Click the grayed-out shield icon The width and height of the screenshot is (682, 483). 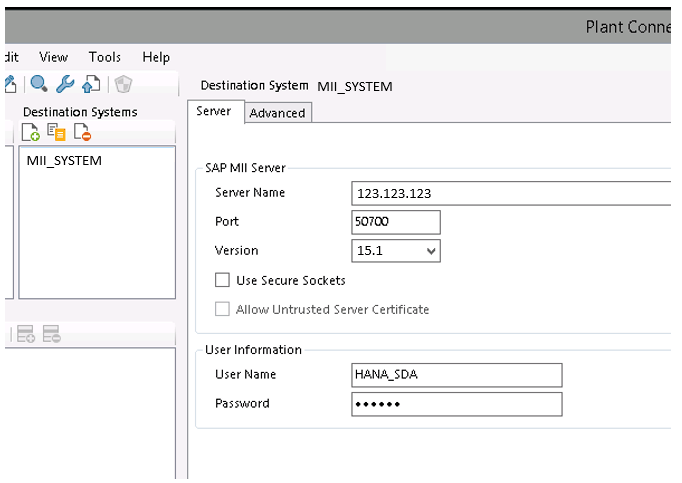pos(123,85)
